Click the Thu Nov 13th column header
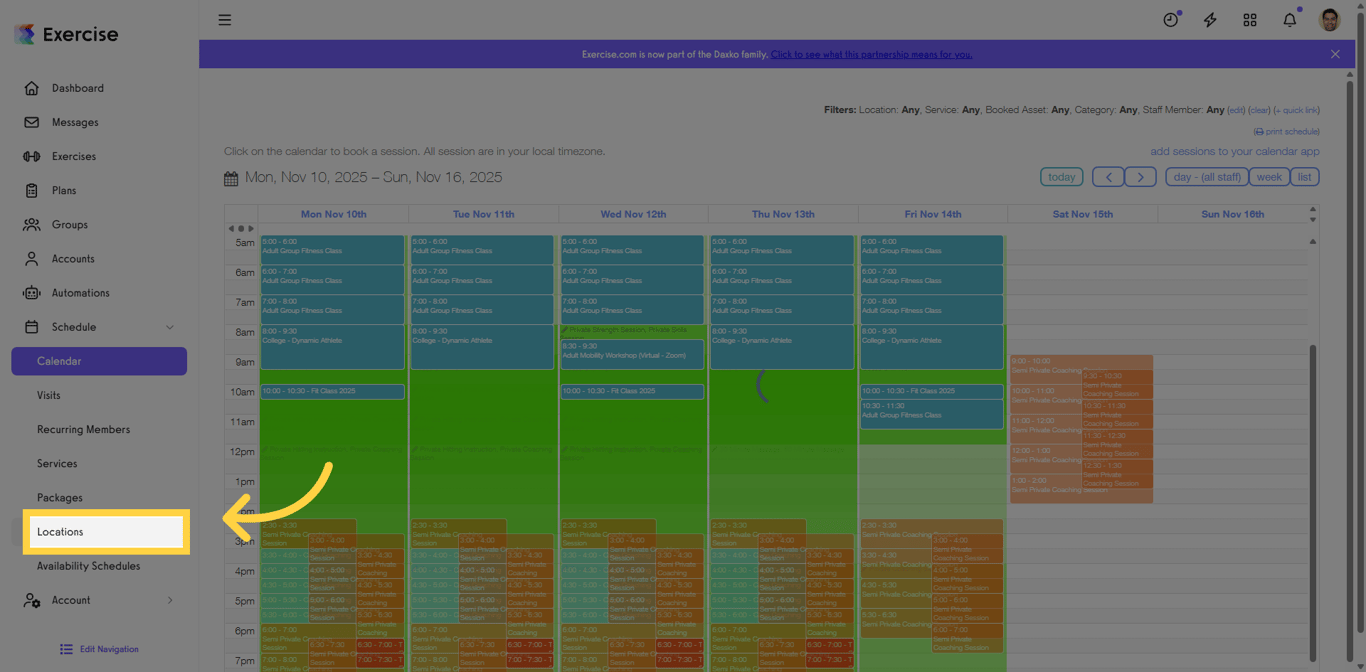1366x672 pixels. [783, 214]
